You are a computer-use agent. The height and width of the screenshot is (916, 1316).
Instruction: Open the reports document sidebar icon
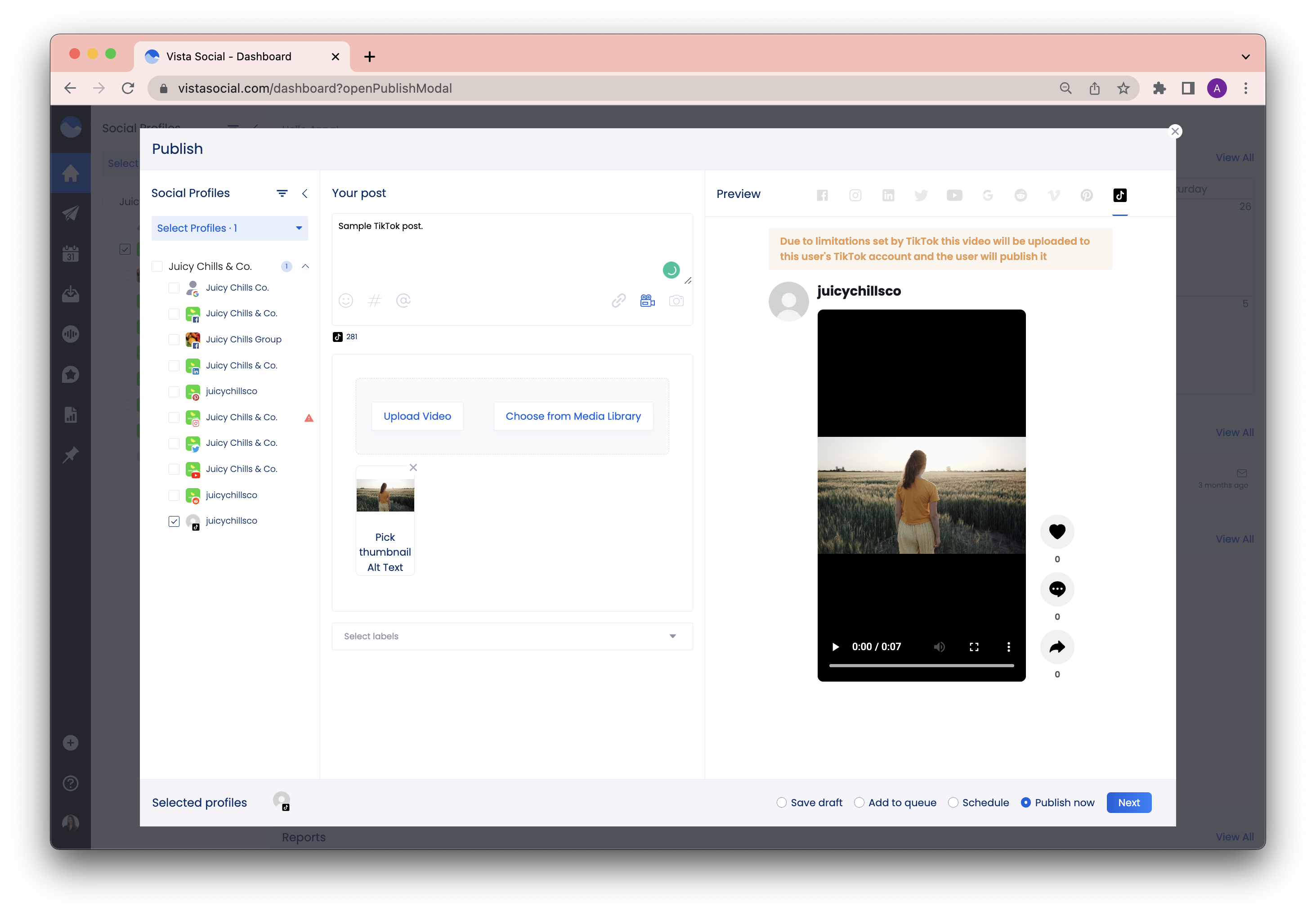71,414
